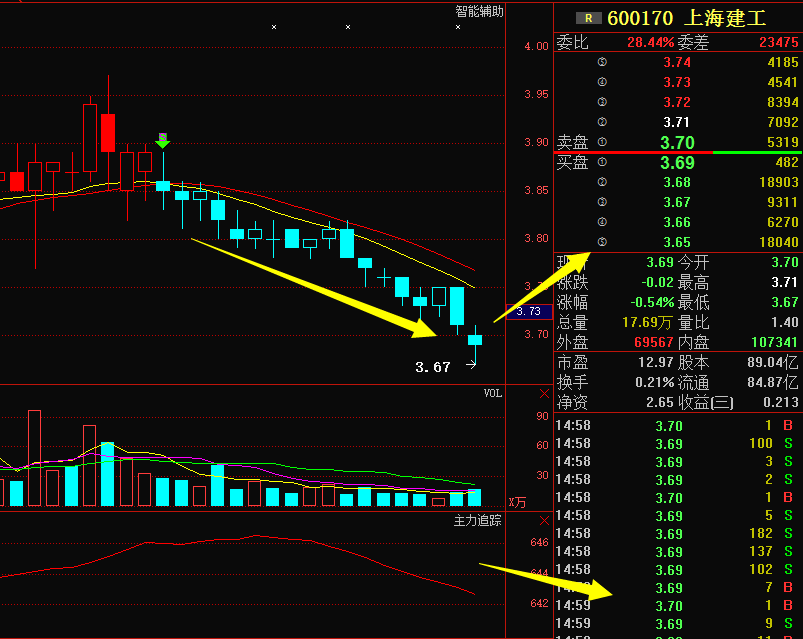This screenshot has width=803, height=639.
Task: Click the 上海建工 stock name title
Action: (x=725, y=17)
